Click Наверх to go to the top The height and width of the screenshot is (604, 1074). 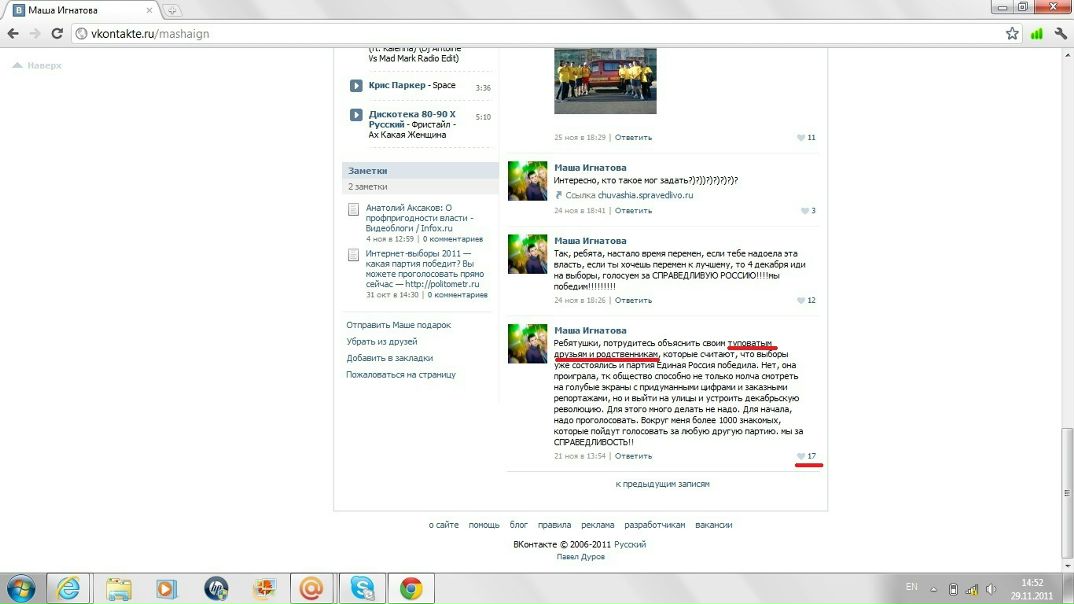[37, 66]
